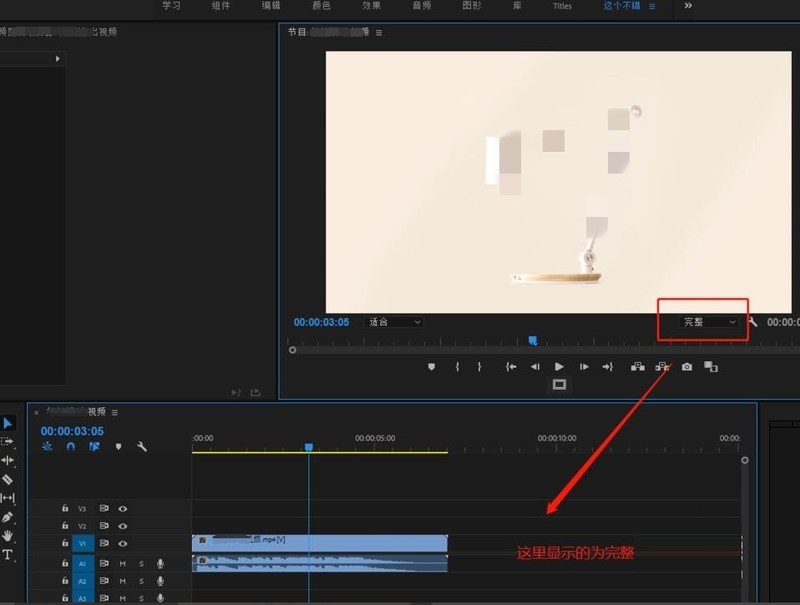Click the Mark In button
This screenshot has height=605, width=800.
[x=457, y=367]
